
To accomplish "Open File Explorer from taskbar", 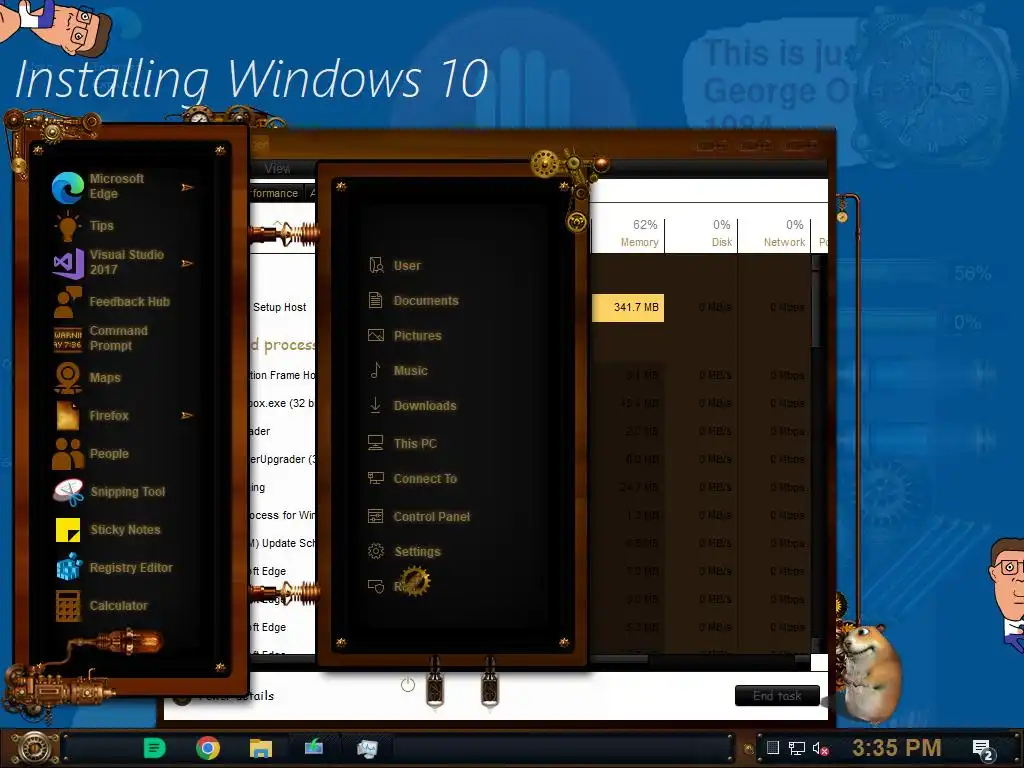I will click(x=261, y=748).
